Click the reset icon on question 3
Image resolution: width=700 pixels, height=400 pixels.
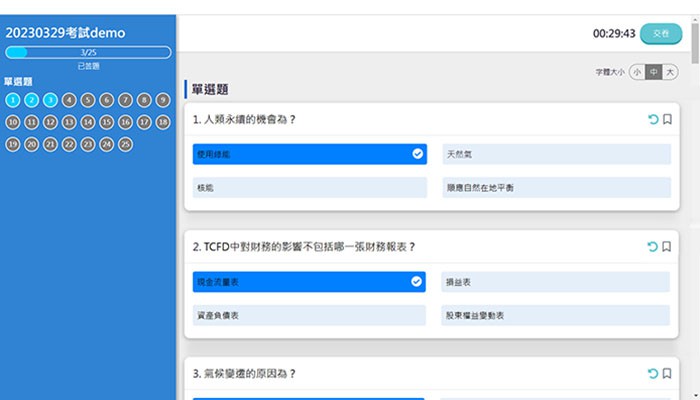pos(653,374)
